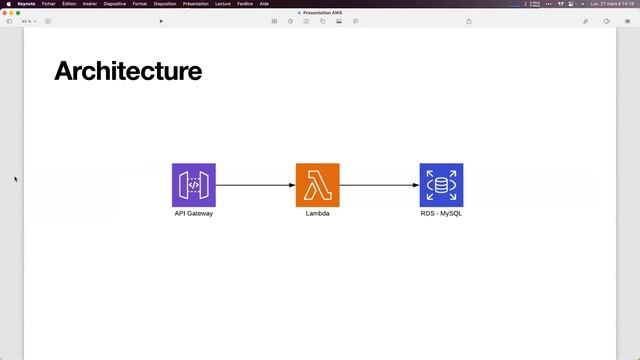Open the zoom percentage dropdown

tap(29, 21)
